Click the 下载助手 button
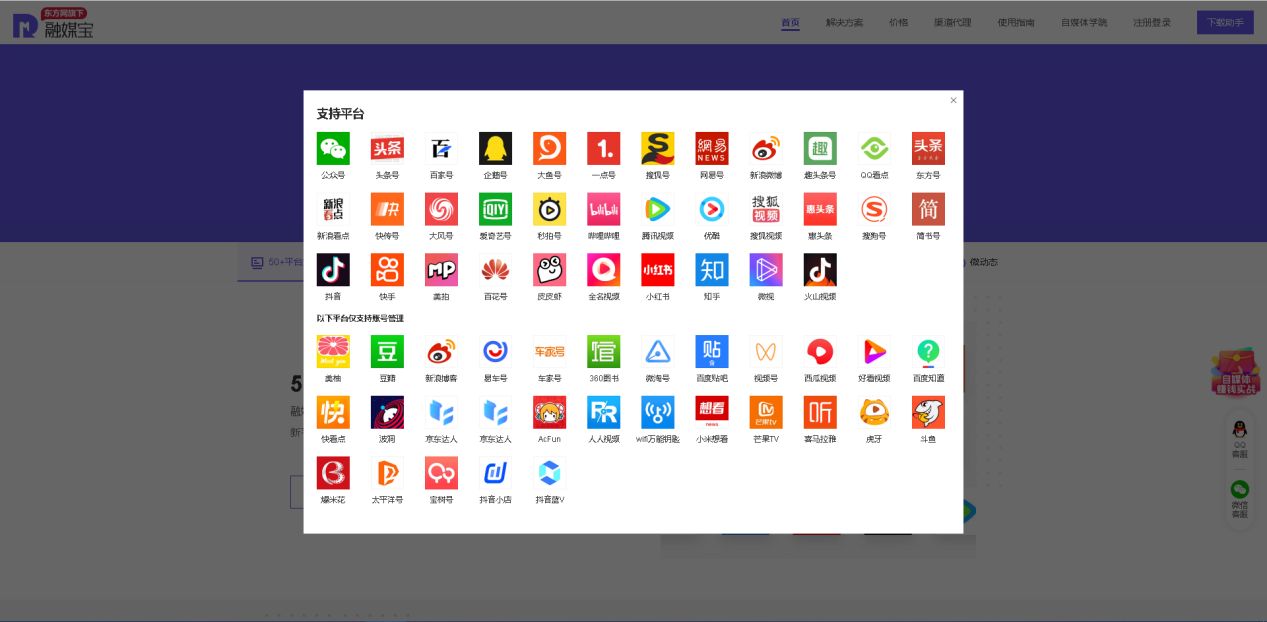1267x622 pixels. point(1224,22)
